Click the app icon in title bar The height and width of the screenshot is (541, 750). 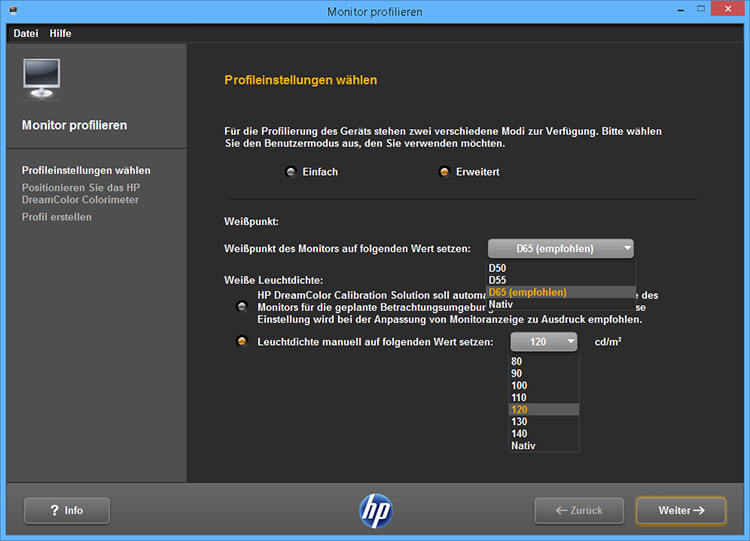pos(13,11)
